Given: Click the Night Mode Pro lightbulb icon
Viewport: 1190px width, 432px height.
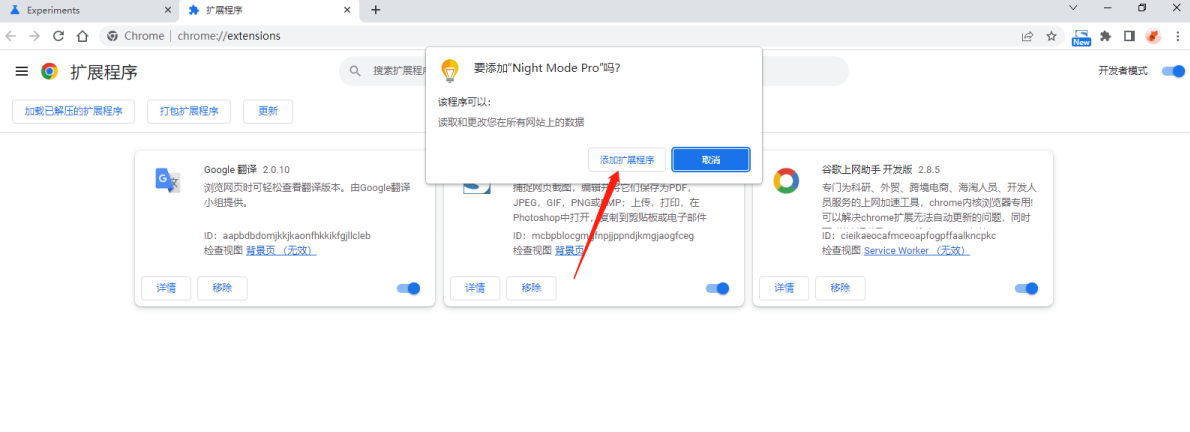Looking at the screenshot, I should (451, 71).
